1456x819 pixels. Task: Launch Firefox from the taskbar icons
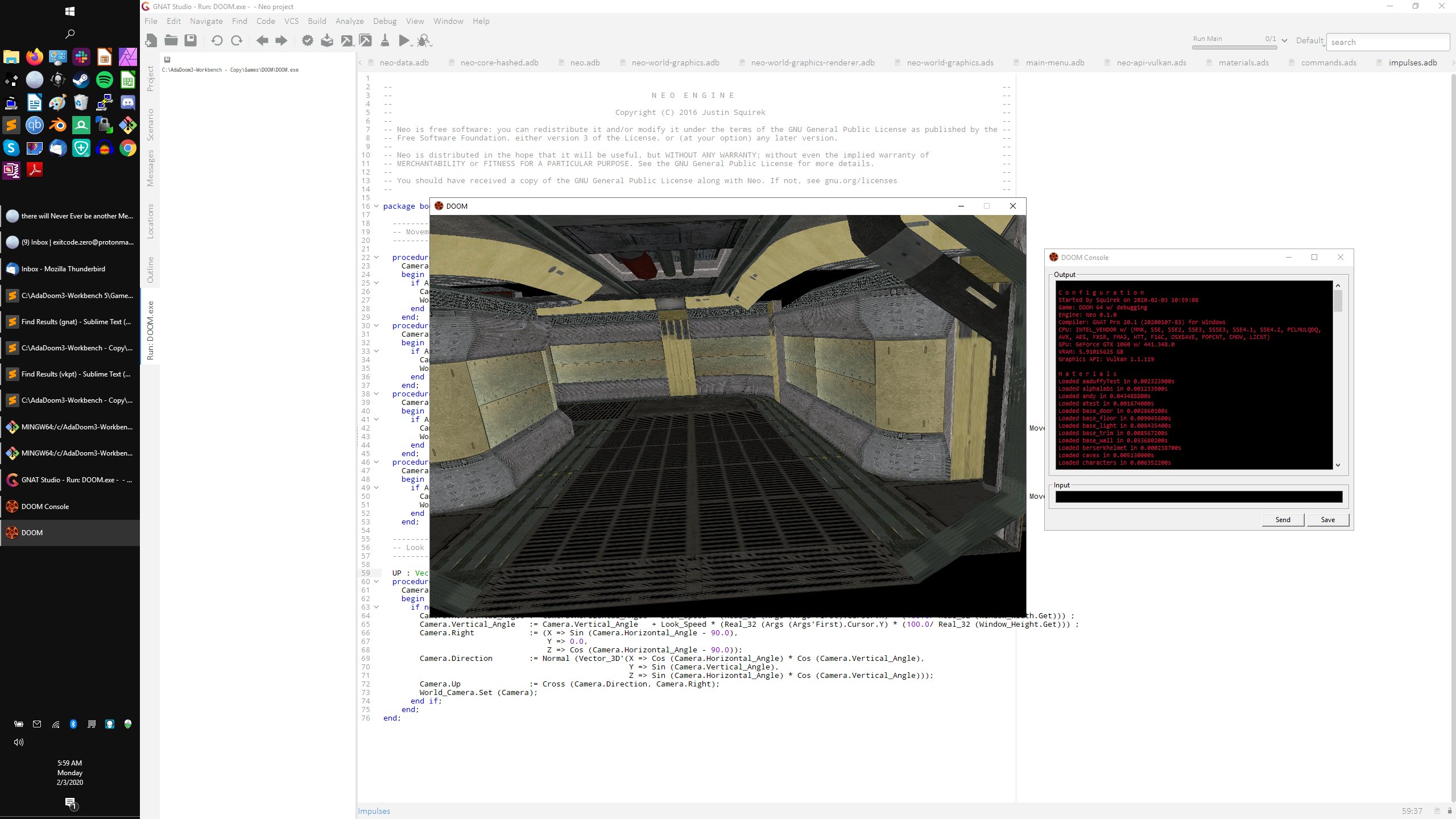pos(35,57)
